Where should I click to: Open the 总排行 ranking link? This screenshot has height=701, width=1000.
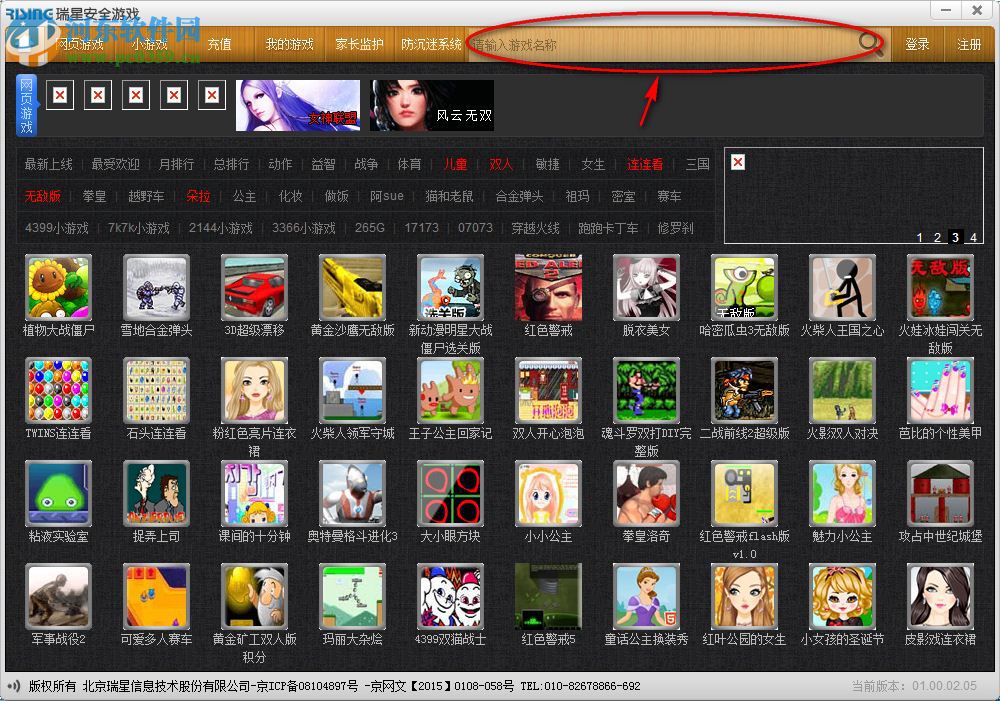coord(231,165)
